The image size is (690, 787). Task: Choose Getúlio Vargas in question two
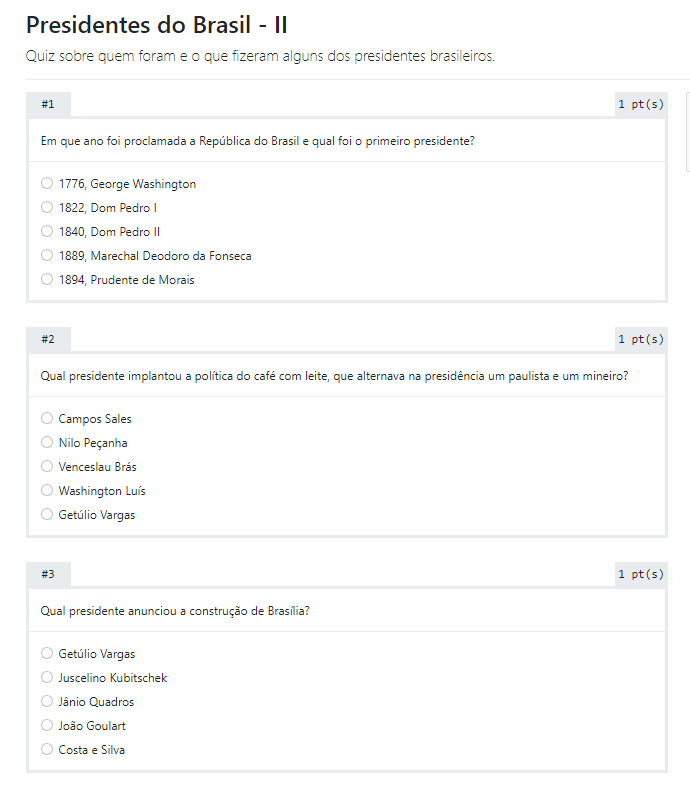click(47, 514)
